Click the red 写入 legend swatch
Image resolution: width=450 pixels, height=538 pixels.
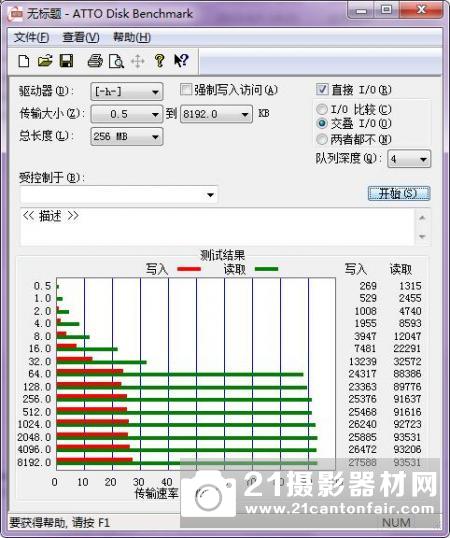pos(189,269)
